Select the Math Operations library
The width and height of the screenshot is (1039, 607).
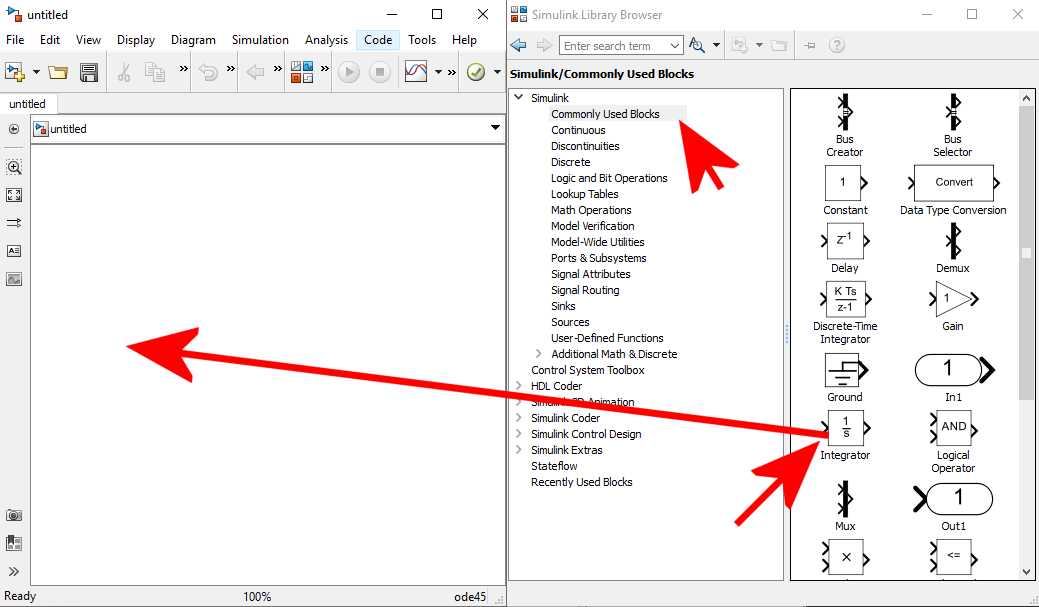591,210
